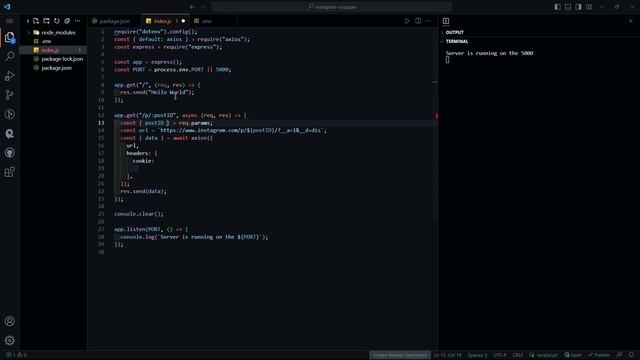Viewport: 640px width, 360px height.
Task: Toggle bottom panel layout button
Action: click(568, 7)
